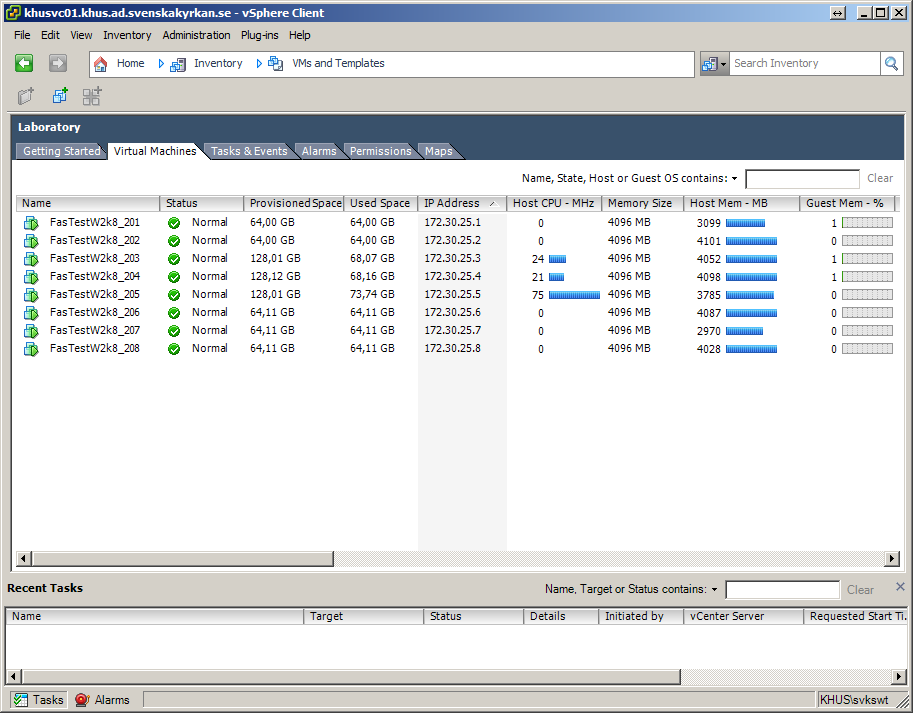Click VM icon of FasTestW2k8_202
913x713 pixels.
pos(31,241)
